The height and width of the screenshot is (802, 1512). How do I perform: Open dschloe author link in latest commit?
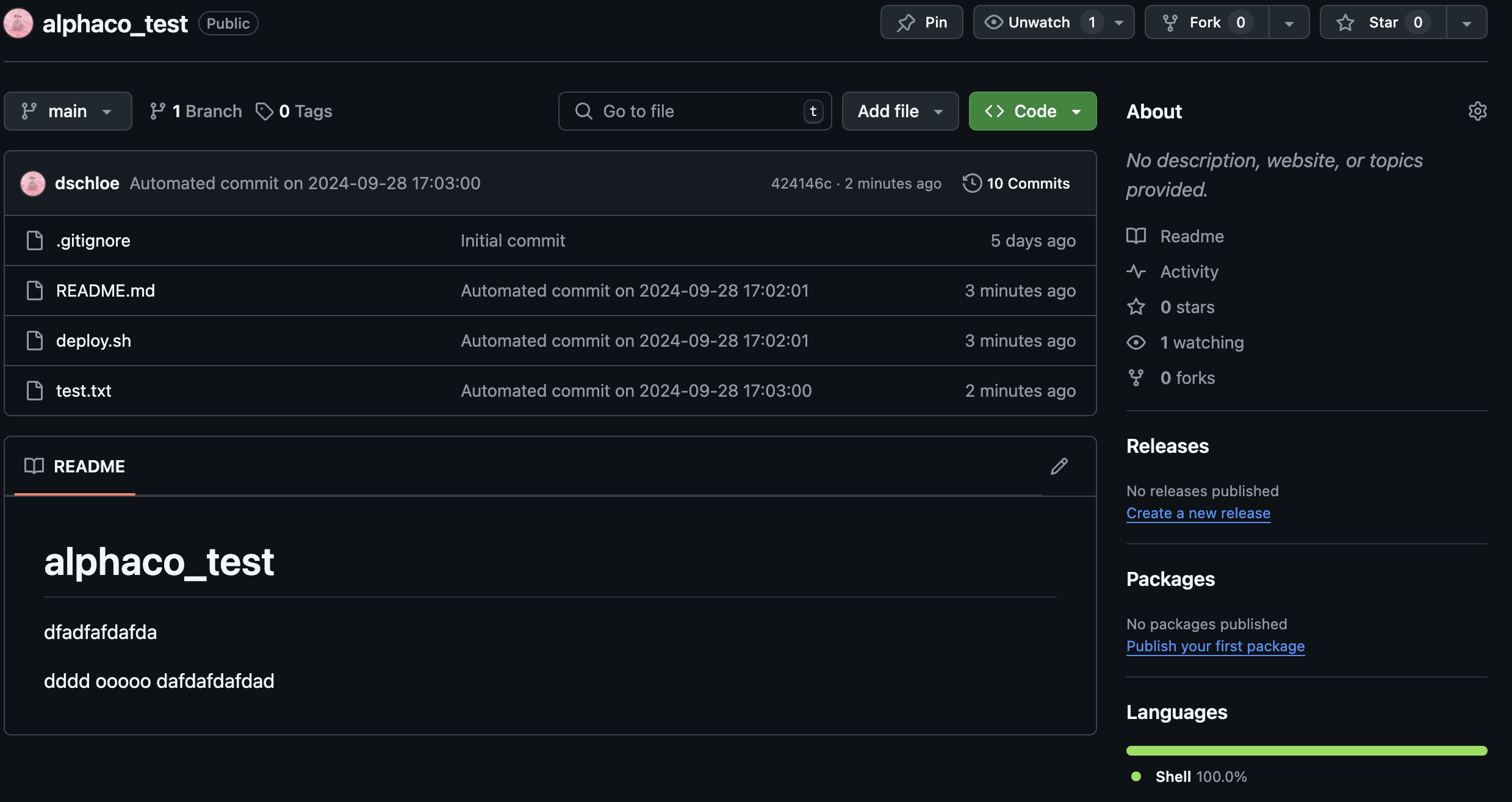click(87, 183)
